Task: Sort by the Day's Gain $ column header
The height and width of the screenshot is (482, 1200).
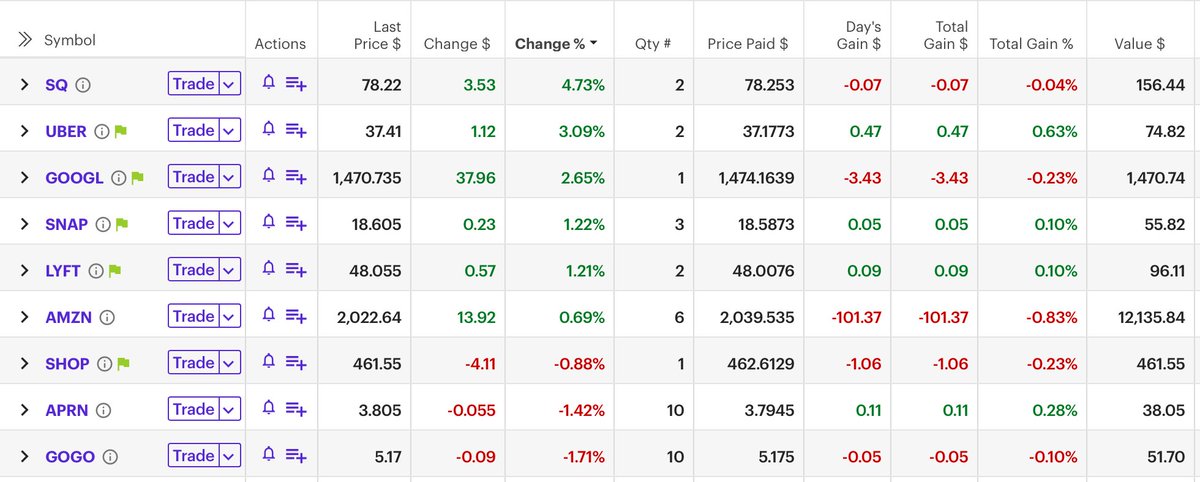Action: coord(857,36)
